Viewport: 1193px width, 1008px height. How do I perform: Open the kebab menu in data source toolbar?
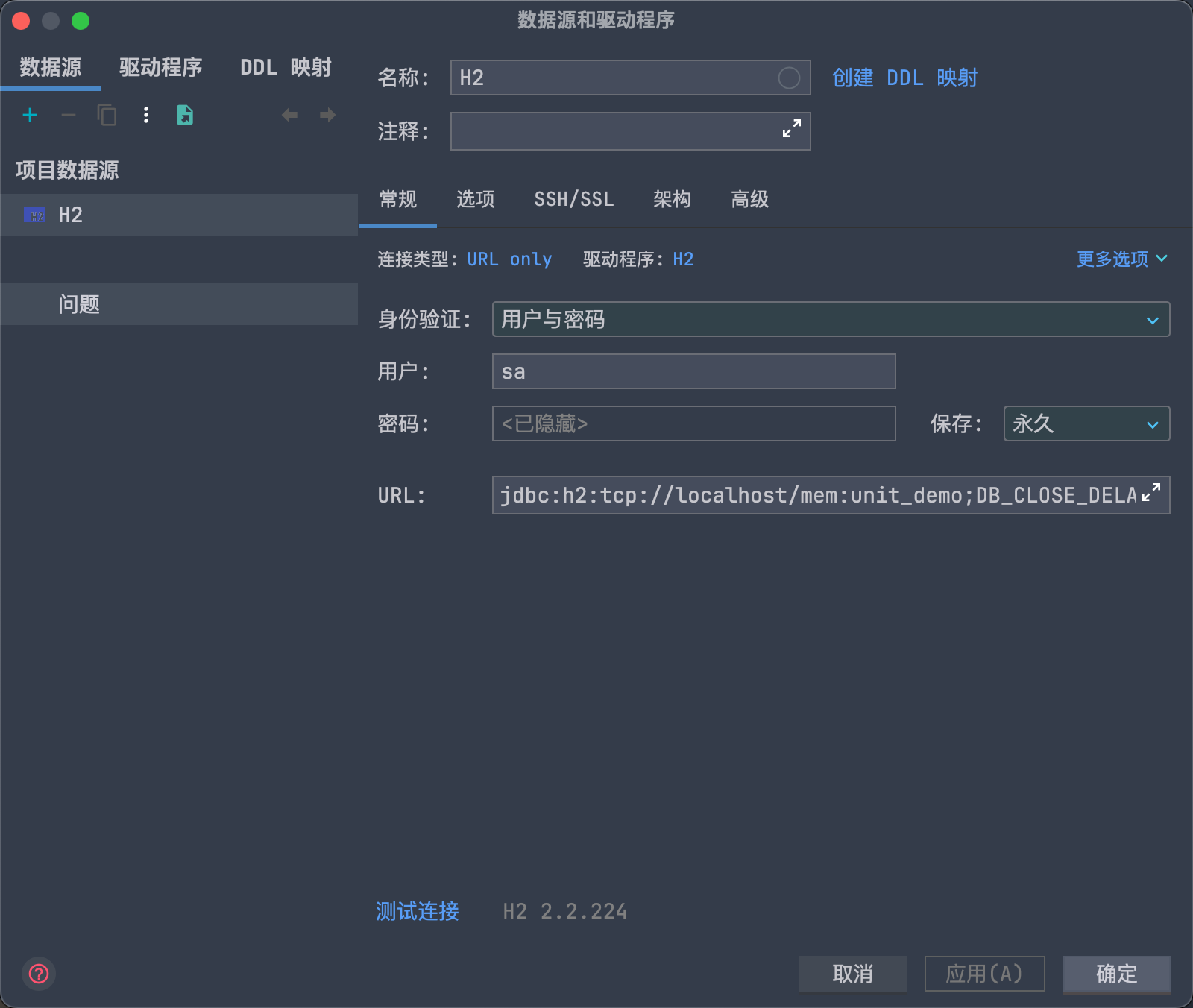pos(145,115)
